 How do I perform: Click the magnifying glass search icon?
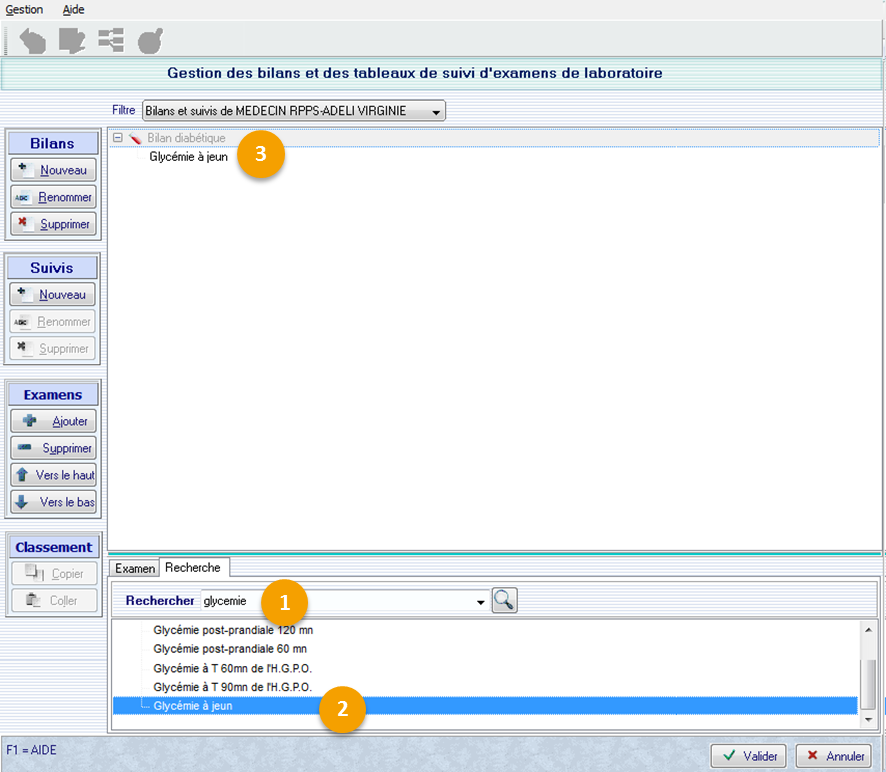505,601
